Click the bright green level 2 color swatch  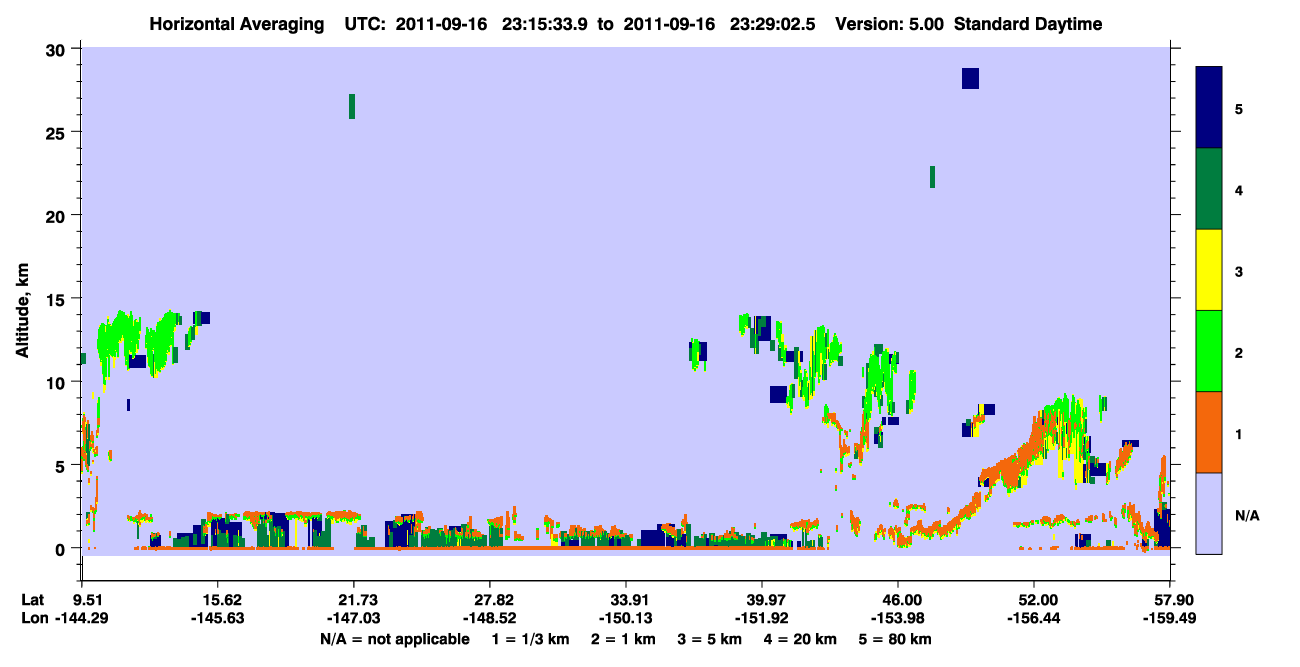(1209, 351)
